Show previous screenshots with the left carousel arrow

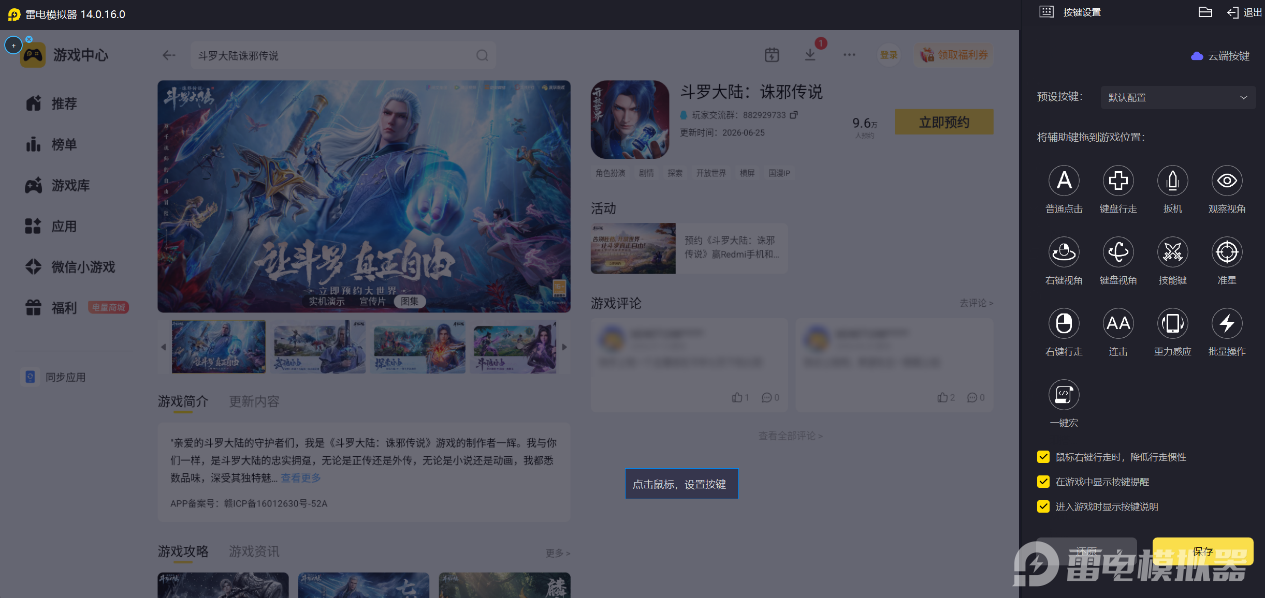pyautogui.click(x=164, y=347)
